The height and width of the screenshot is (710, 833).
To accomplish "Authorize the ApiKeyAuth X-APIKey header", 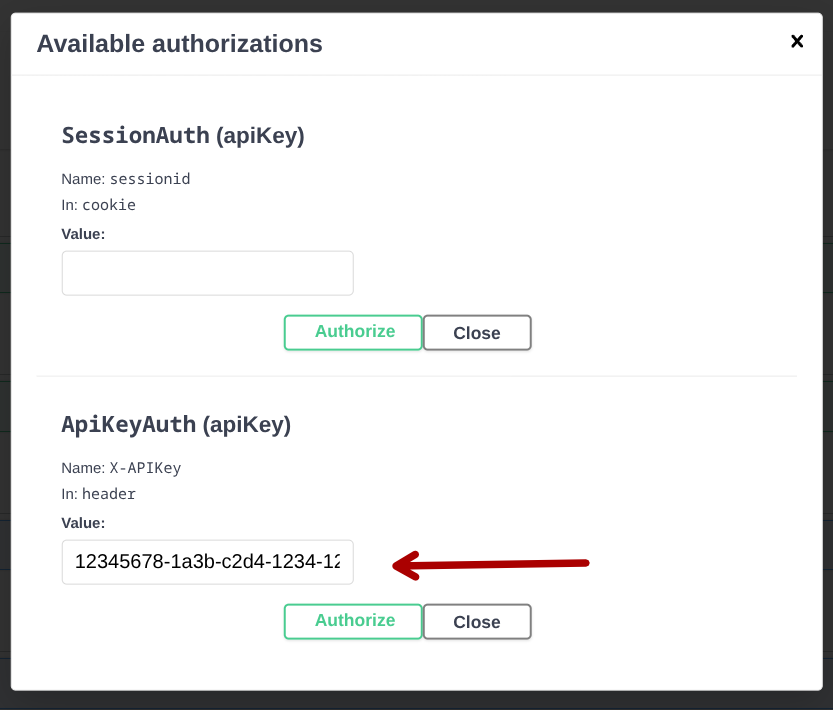I will click(x=352, y=621).
